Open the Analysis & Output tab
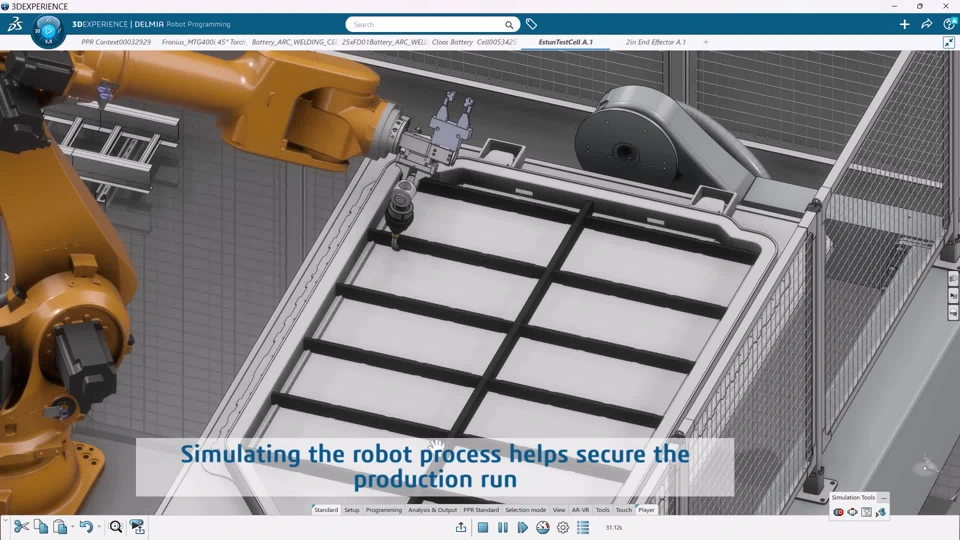 [432, 510]
